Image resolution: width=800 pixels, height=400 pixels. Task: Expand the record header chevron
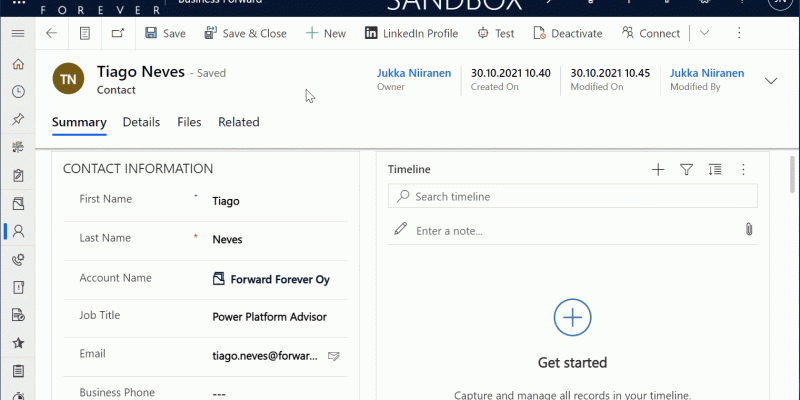pyautogui.click(x=771, y=81)
